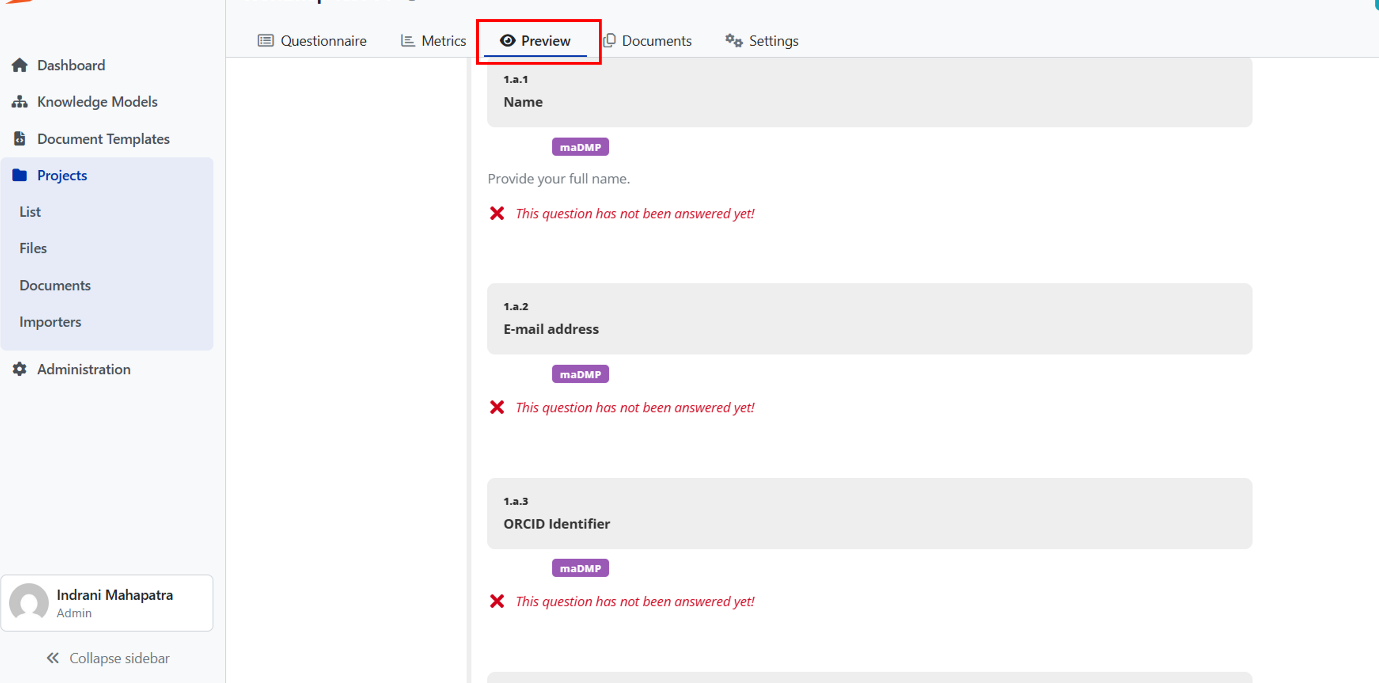1379x683 pixels.
Task: Click the Dashboard home icon
Action: 19,66
